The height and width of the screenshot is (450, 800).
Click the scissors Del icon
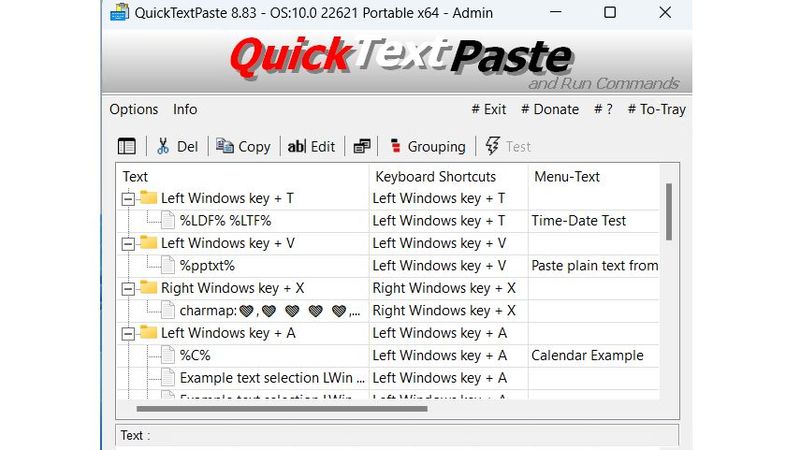[163, 146]
